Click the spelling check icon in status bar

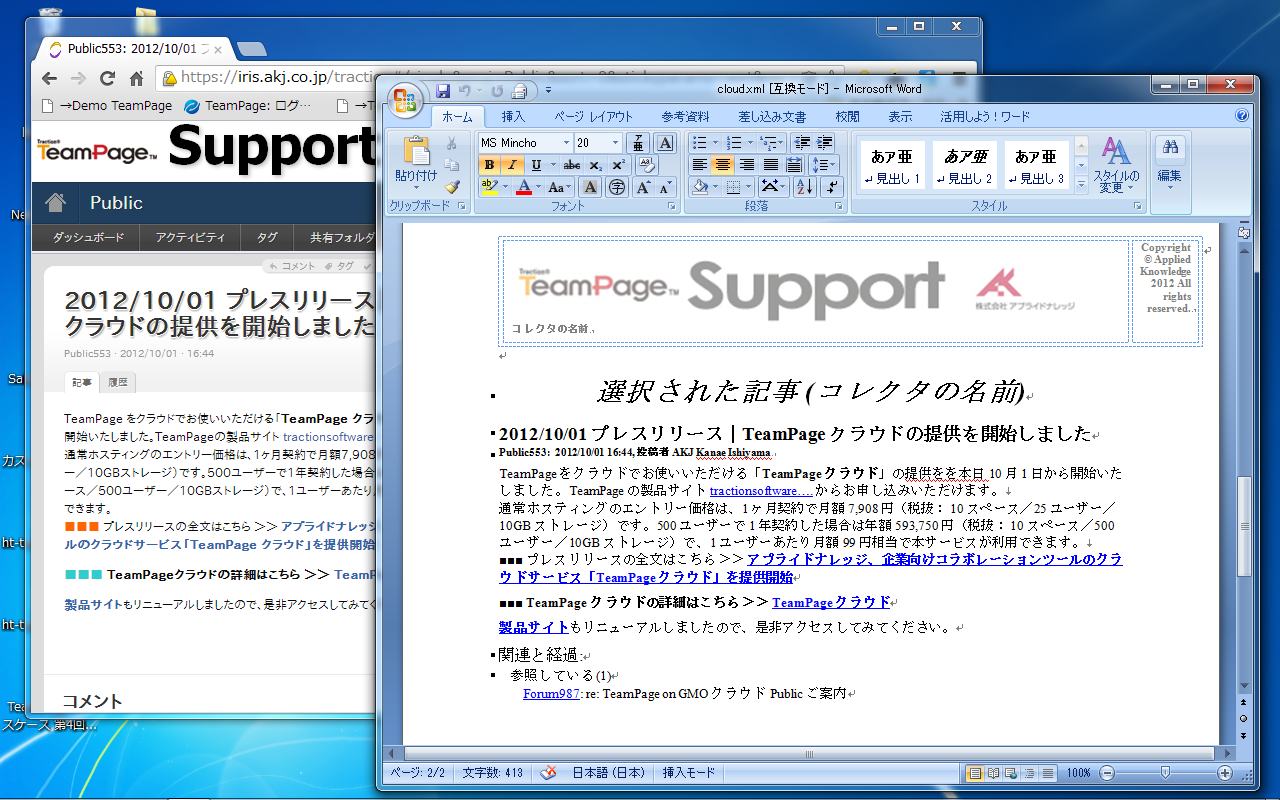tap(548, 773)
